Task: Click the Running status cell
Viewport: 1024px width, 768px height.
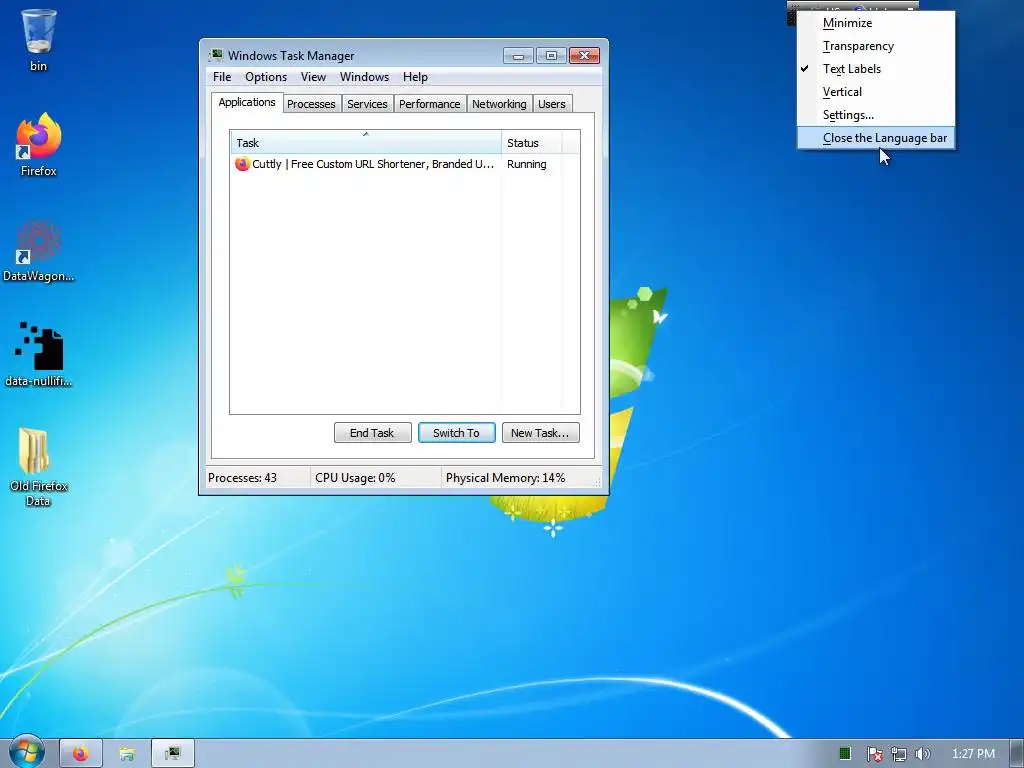Action: coord(526,164)
